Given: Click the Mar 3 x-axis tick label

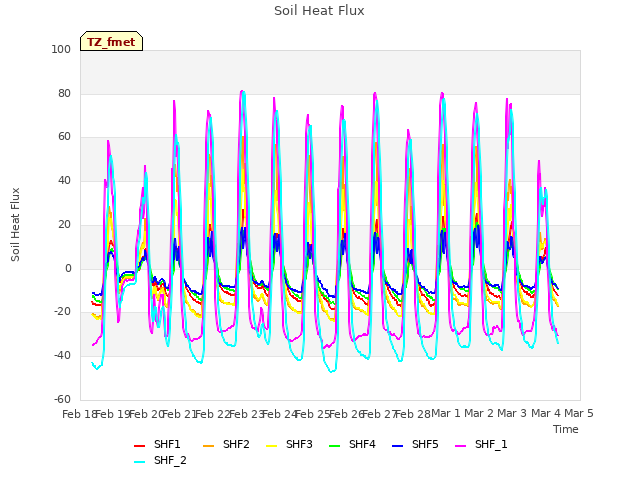Looking at the screenshot, I should [512, 413].
